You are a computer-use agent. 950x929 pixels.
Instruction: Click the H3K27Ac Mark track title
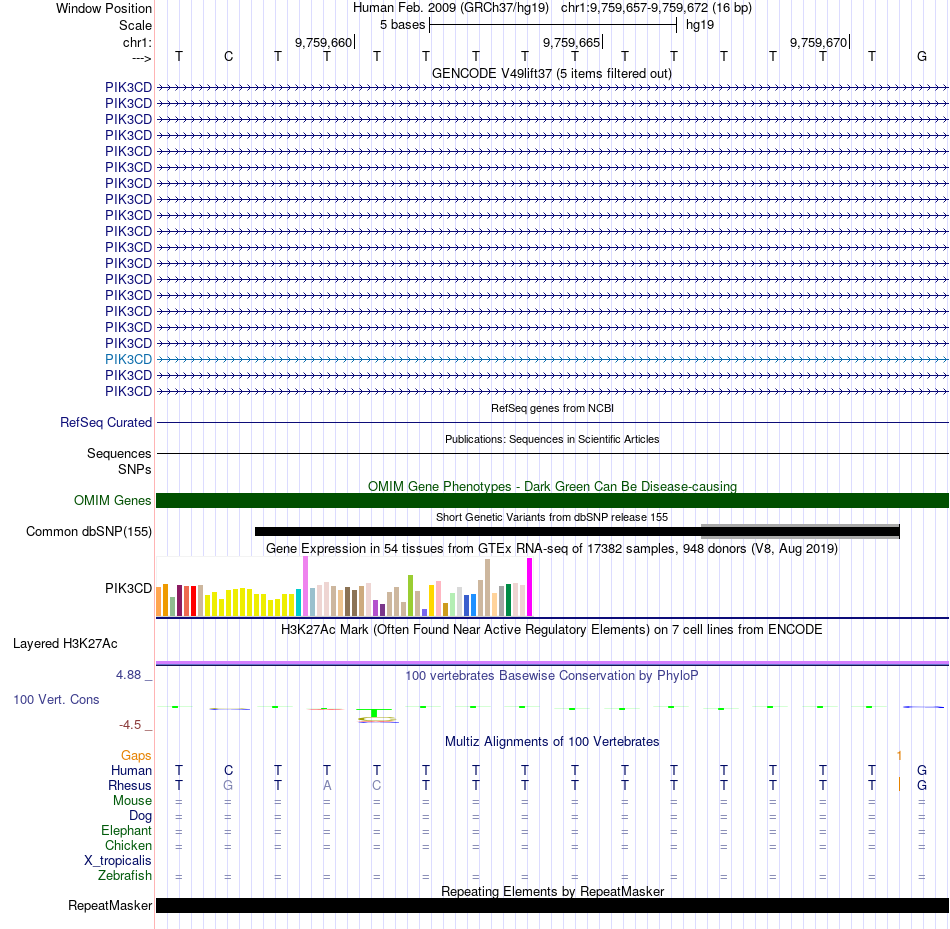pyautogui.click(x=552, y=629)
